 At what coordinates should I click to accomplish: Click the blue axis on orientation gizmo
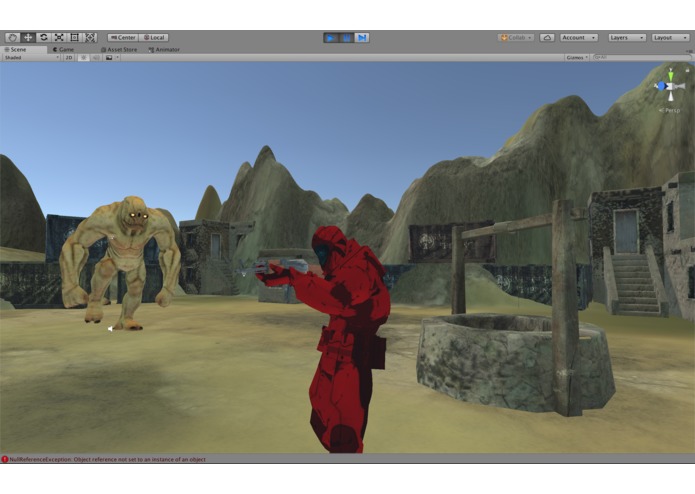[x=660, y=86]
